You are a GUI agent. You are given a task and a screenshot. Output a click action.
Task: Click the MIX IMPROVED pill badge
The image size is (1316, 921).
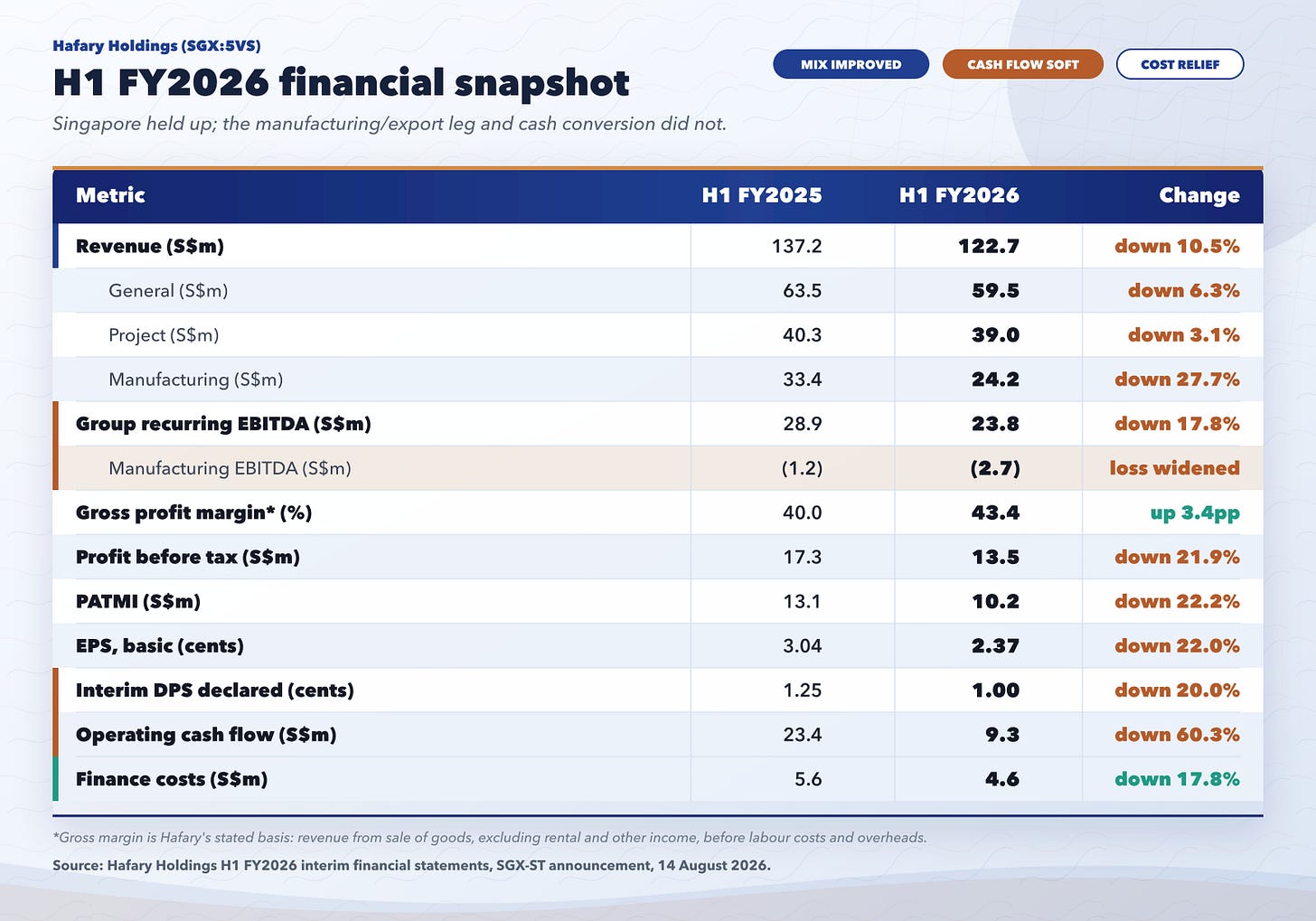coord(851,64)
